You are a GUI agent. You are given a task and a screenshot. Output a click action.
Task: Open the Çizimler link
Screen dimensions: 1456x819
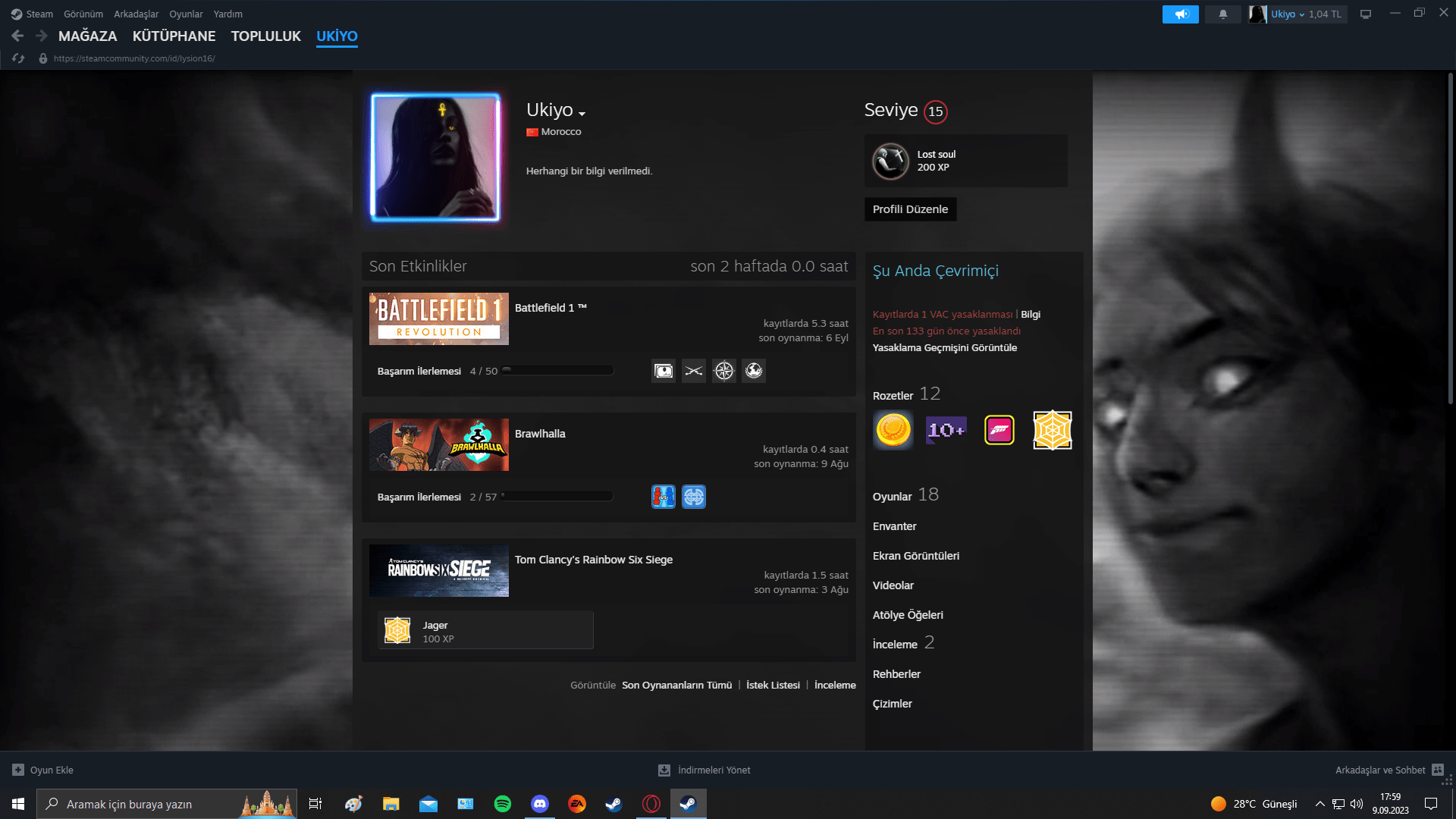click(893, 704)
